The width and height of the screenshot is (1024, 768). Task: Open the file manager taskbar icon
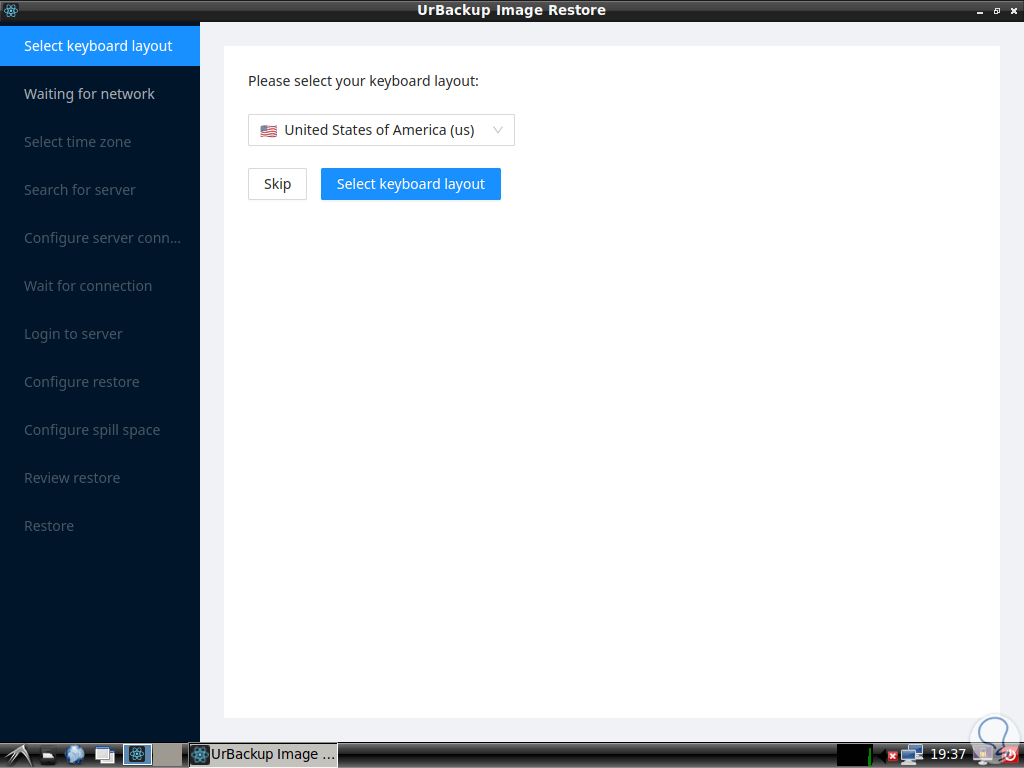[x=48, y=756]
